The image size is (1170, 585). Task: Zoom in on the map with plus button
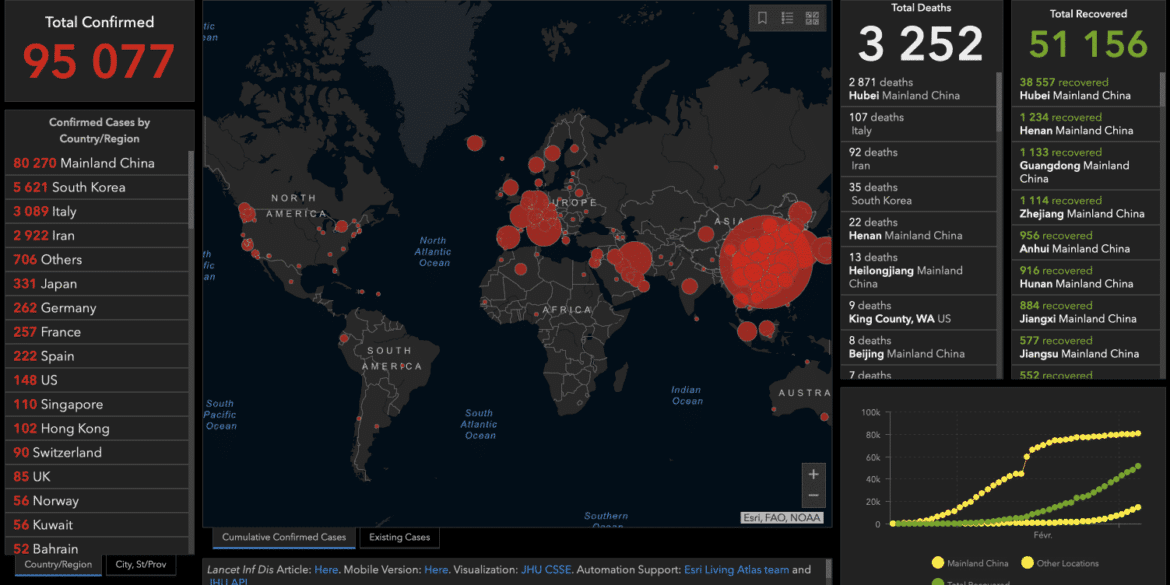click(813, 474)
